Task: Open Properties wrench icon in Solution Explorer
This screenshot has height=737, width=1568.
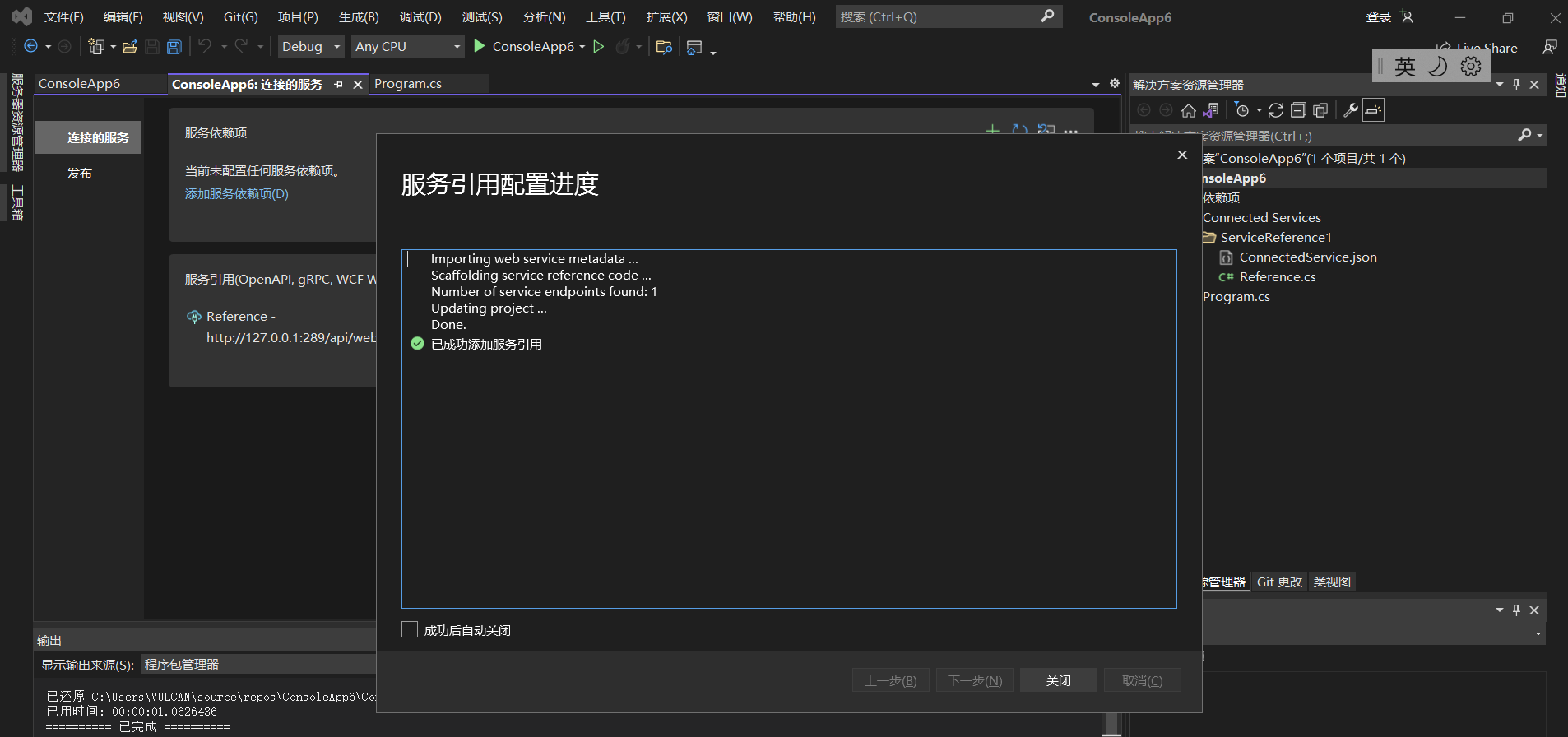Action: tap(1350, 110)
